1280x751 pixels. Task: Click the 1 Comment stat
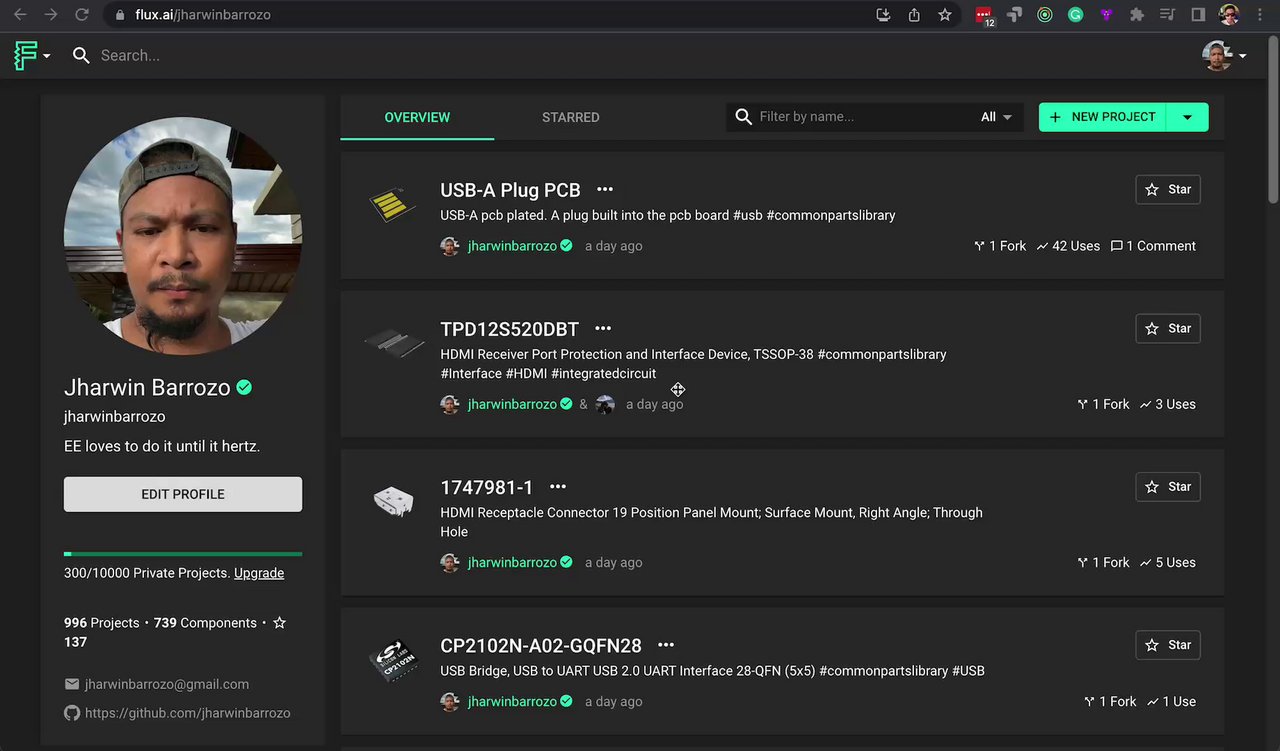click(1153, 246)
